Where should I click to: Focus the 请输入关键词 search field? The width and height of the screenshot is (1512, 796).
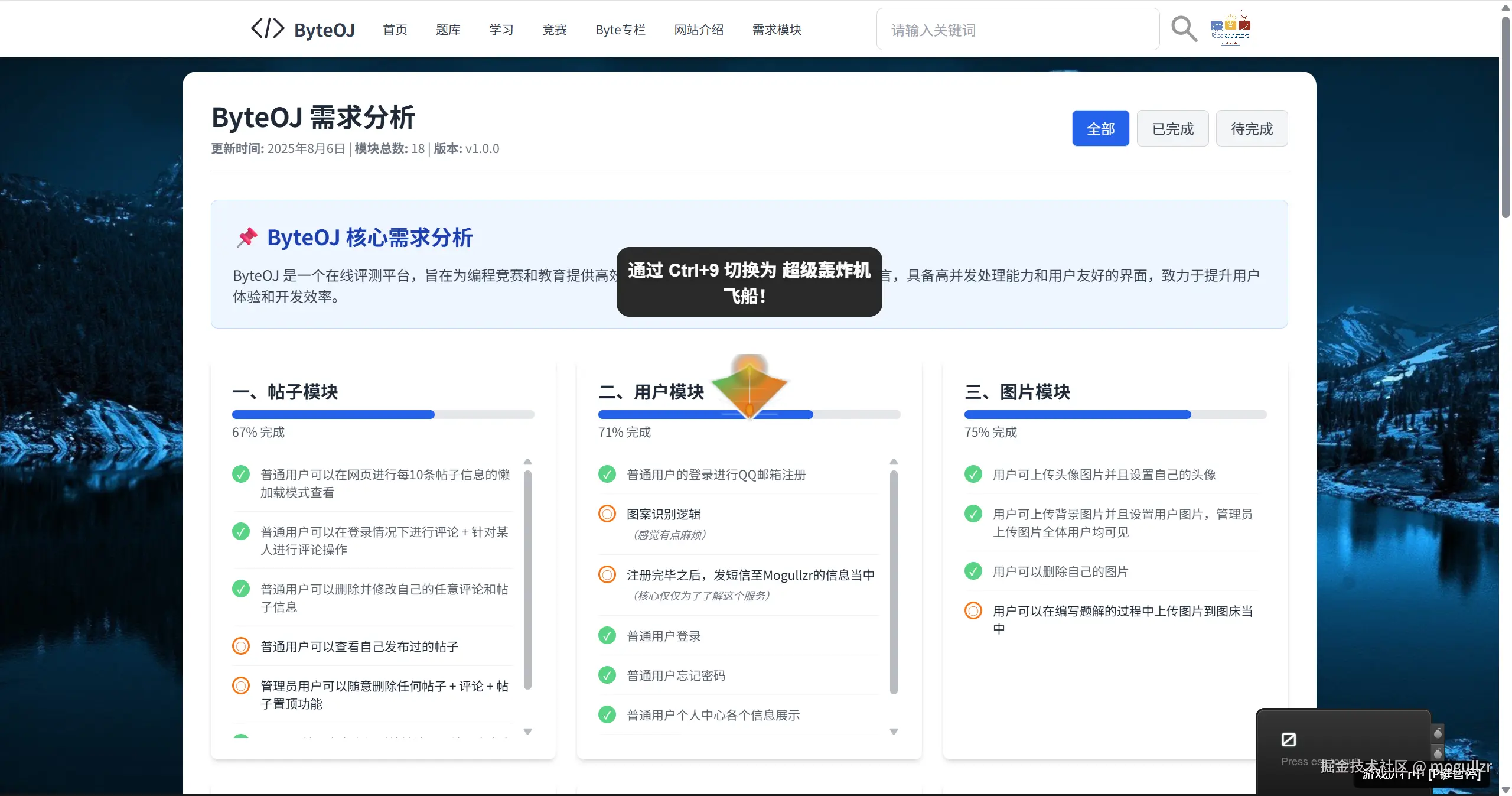click(1017, 30)
